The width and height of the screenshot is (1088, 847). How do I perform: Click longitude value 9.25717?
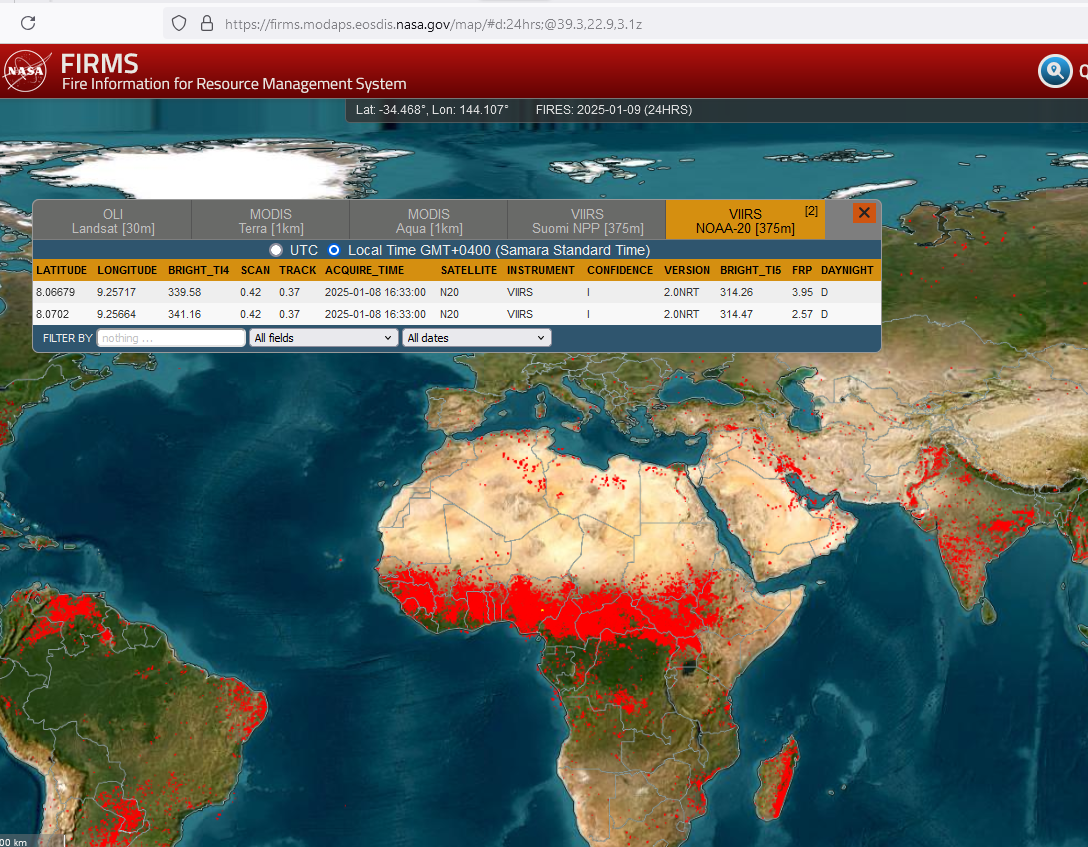(117, 292)
